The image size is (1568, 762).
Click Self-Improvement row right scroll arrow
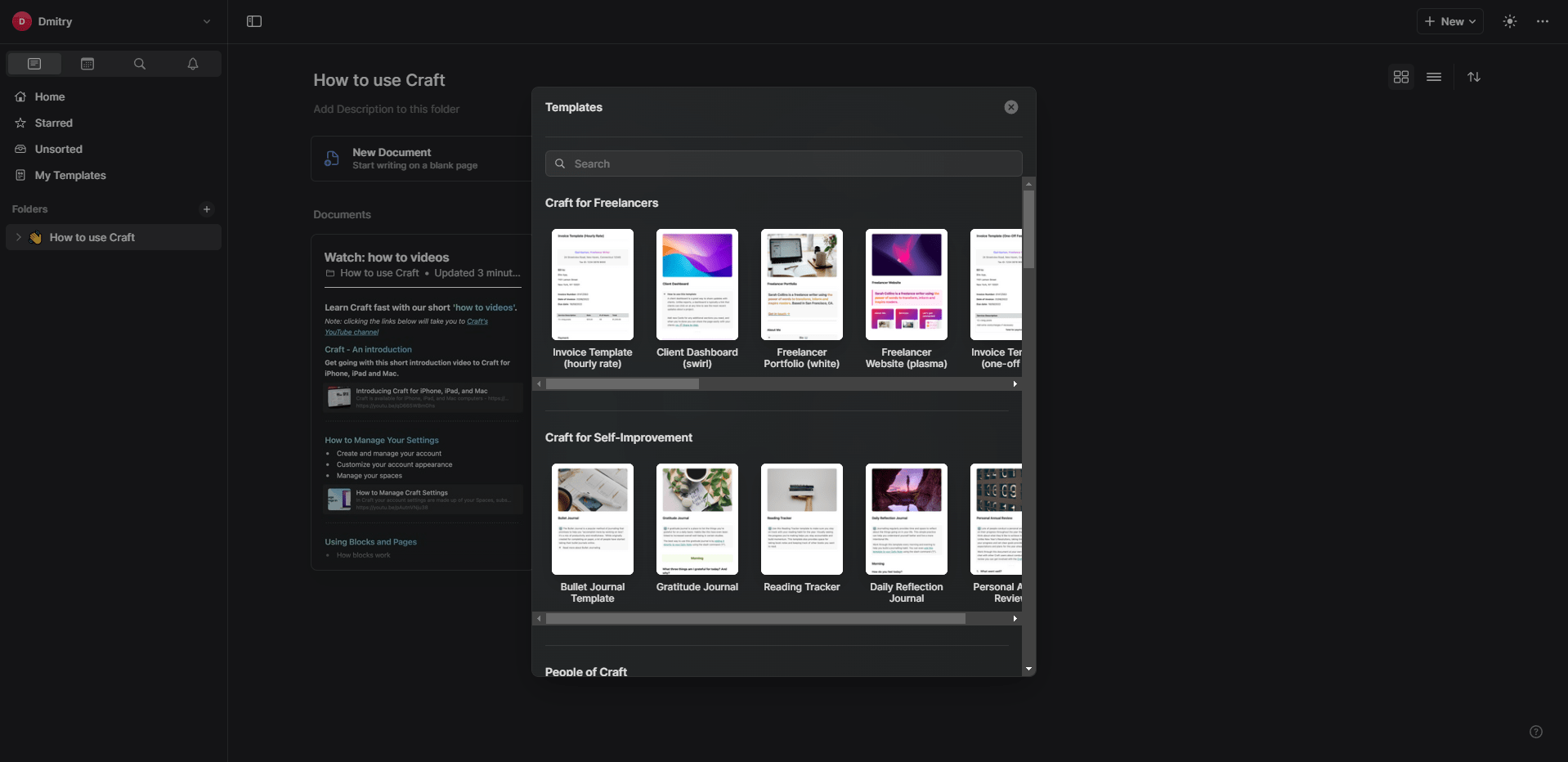[1015, 619]
